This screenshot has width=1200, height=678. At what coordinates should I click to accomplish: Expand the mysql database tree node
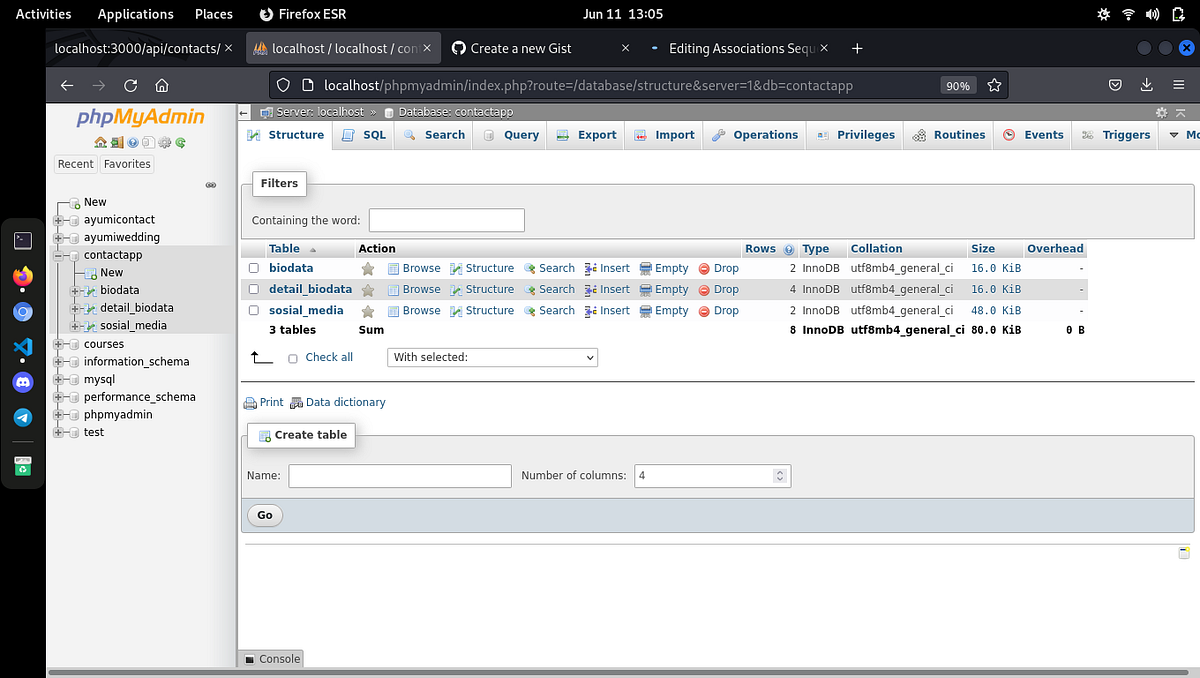(x=60, y=379)
